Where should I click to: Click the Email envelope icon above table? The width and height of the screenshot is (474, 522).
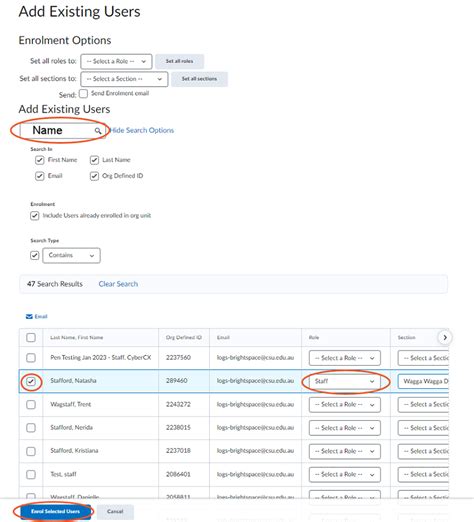point(29,316)
